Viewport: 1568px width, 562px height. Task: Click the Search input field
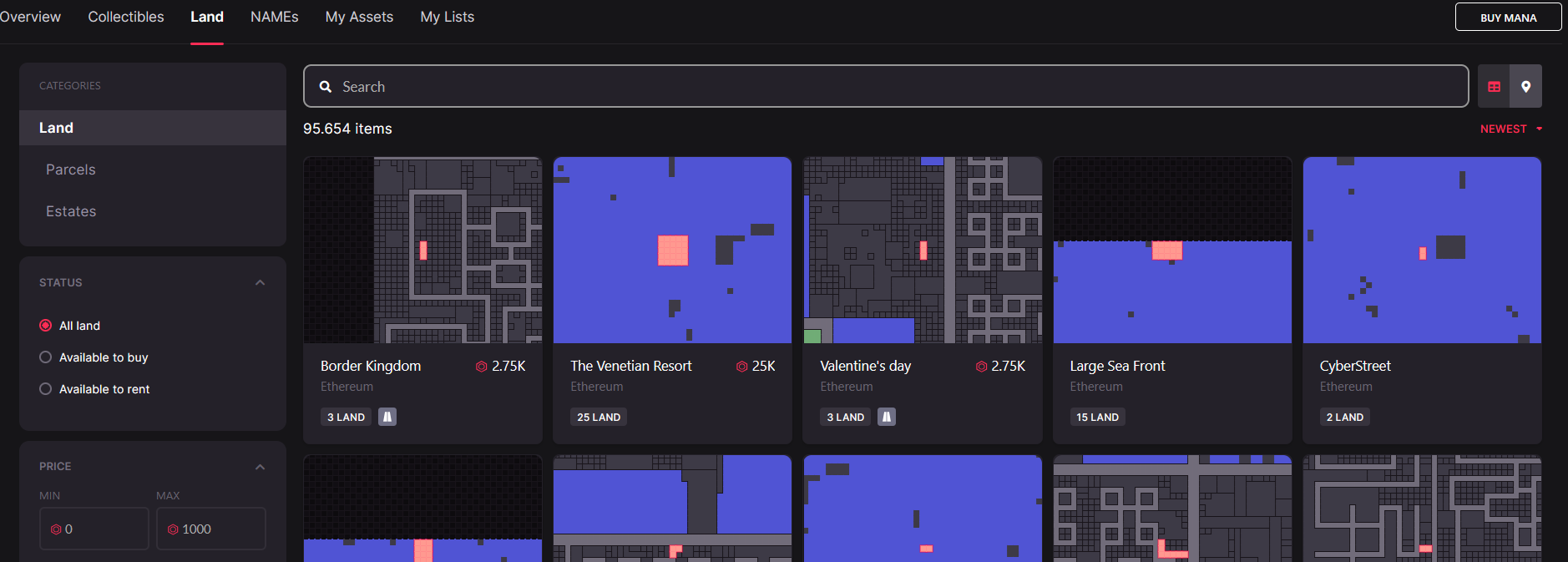(x=886, y=86)
